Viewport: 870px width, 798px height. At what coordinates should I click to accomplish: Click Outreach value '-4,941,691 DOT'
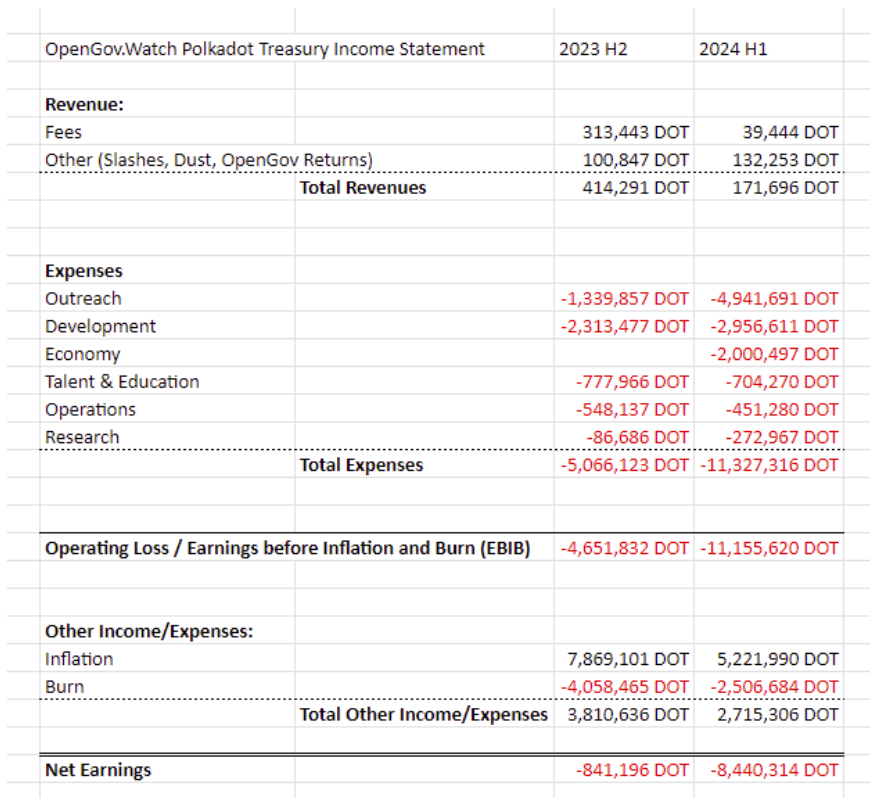pyautogui.click(x=775, y=299)
